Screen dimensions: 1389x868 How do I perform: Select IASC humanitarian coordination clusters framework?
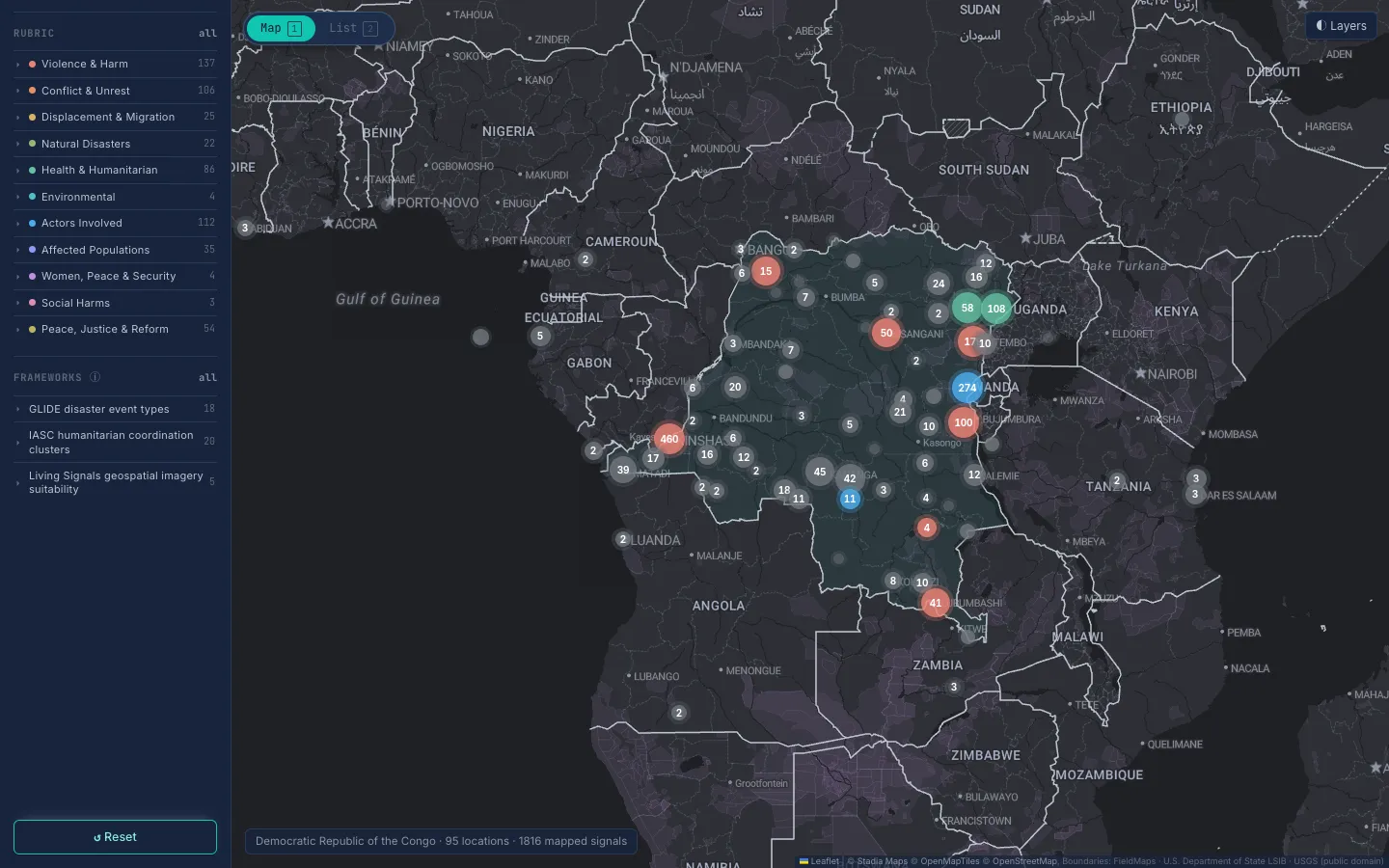click(115, 442)
